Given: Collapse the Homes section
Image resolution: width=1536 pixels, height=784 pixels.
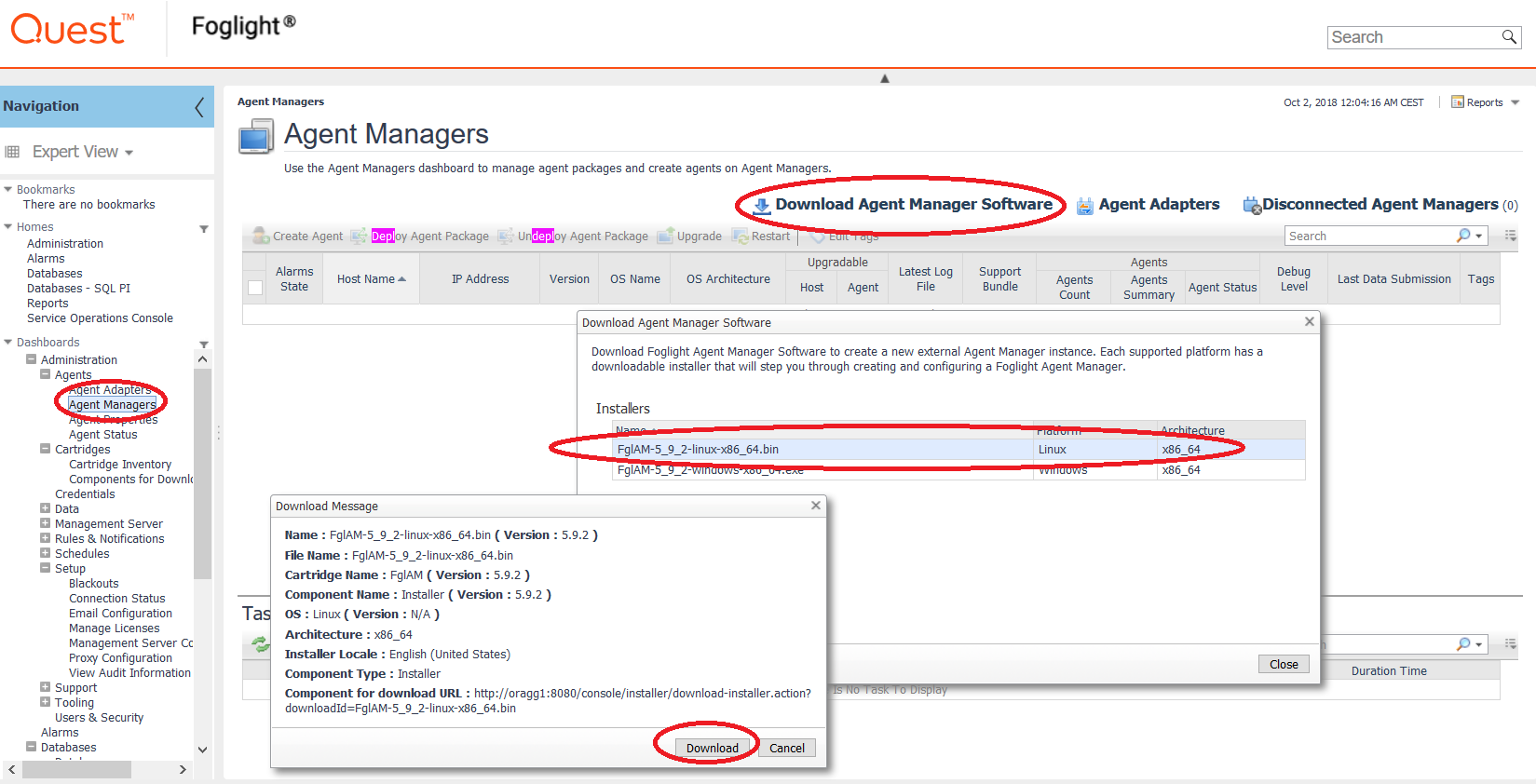Looking at the screenshot, I should 8,226.
